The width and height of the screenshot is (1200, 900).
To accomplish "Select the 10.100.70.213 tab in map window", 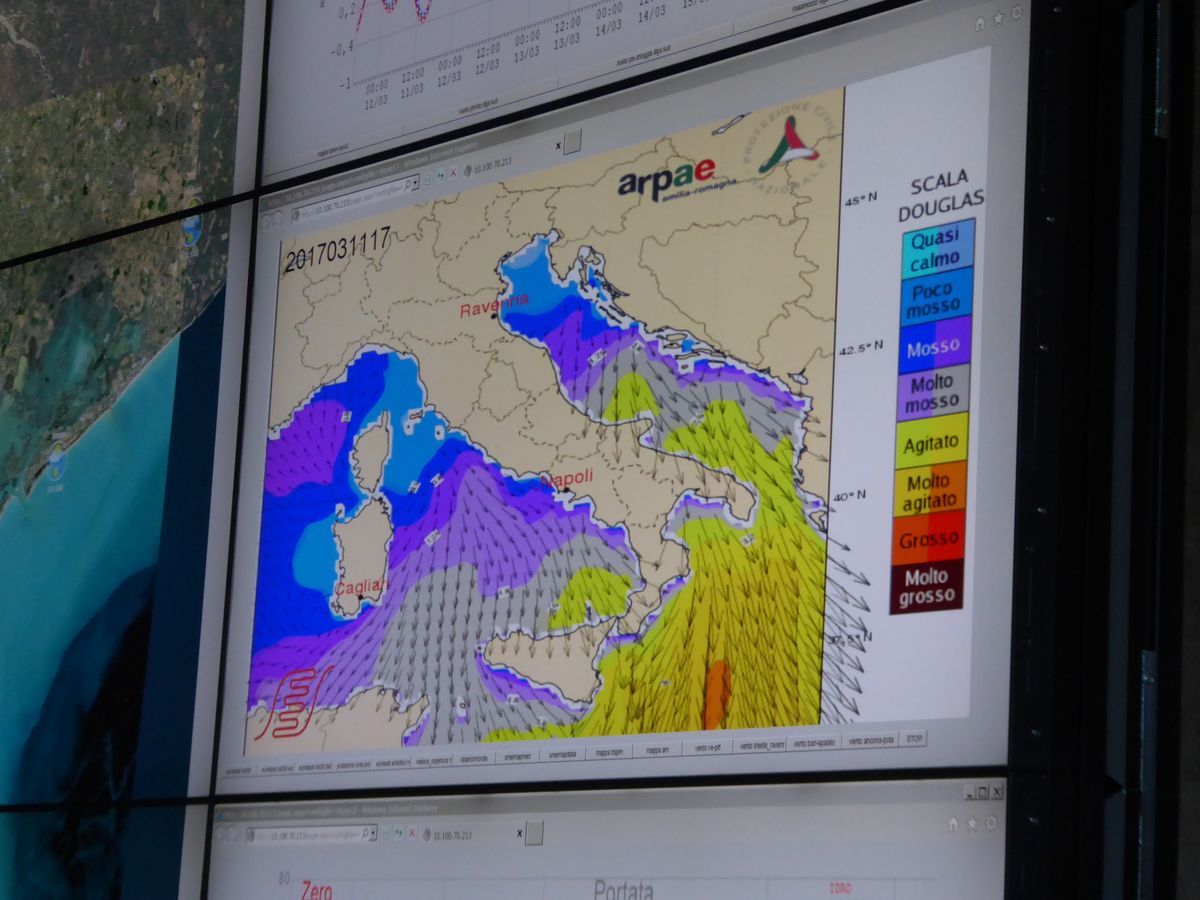I will (x=488, y=168).
